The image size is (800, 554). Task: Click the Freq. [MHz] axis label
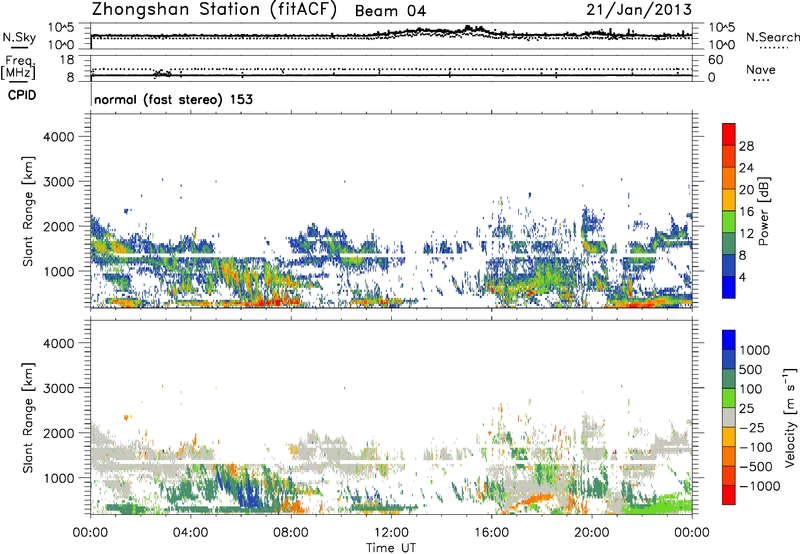[18, 67]
